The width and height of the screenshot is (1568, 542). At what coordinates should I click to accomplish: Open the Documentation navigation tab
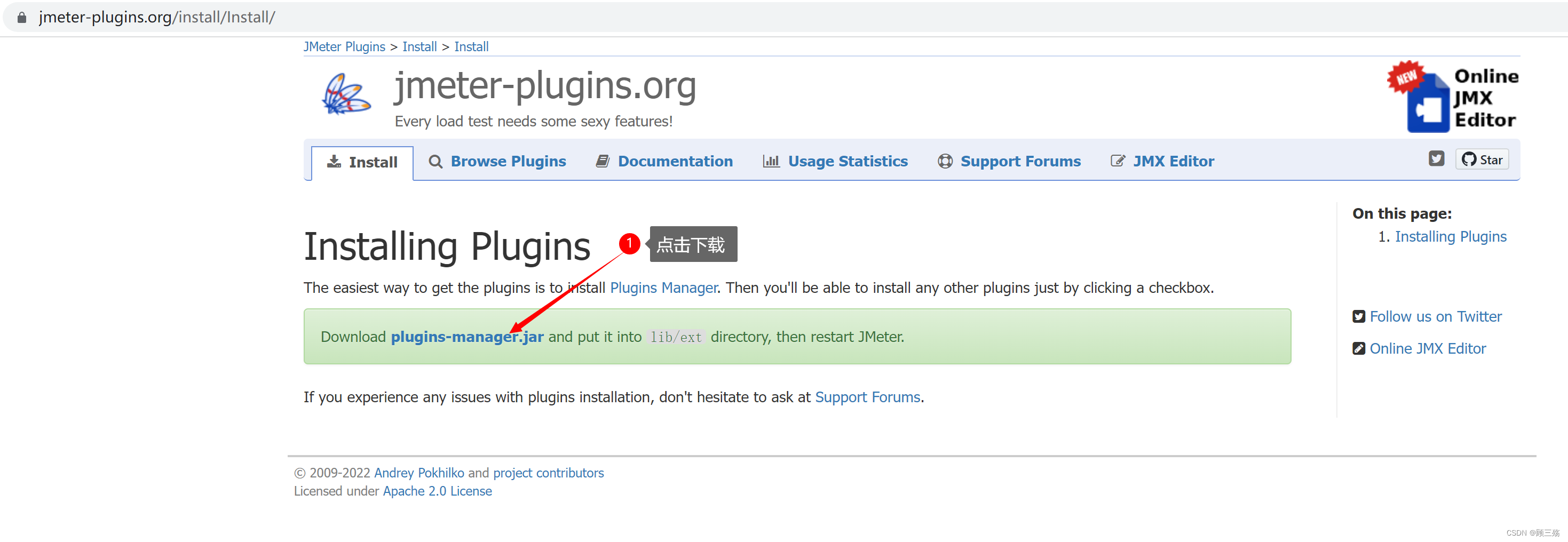(676, 161)
